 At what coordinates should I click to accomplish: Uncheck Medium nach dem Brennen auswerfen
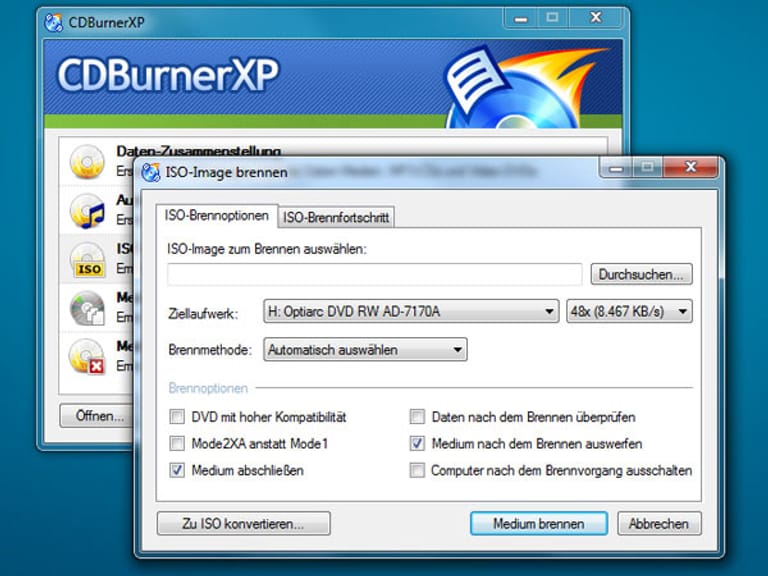point(417,444)
